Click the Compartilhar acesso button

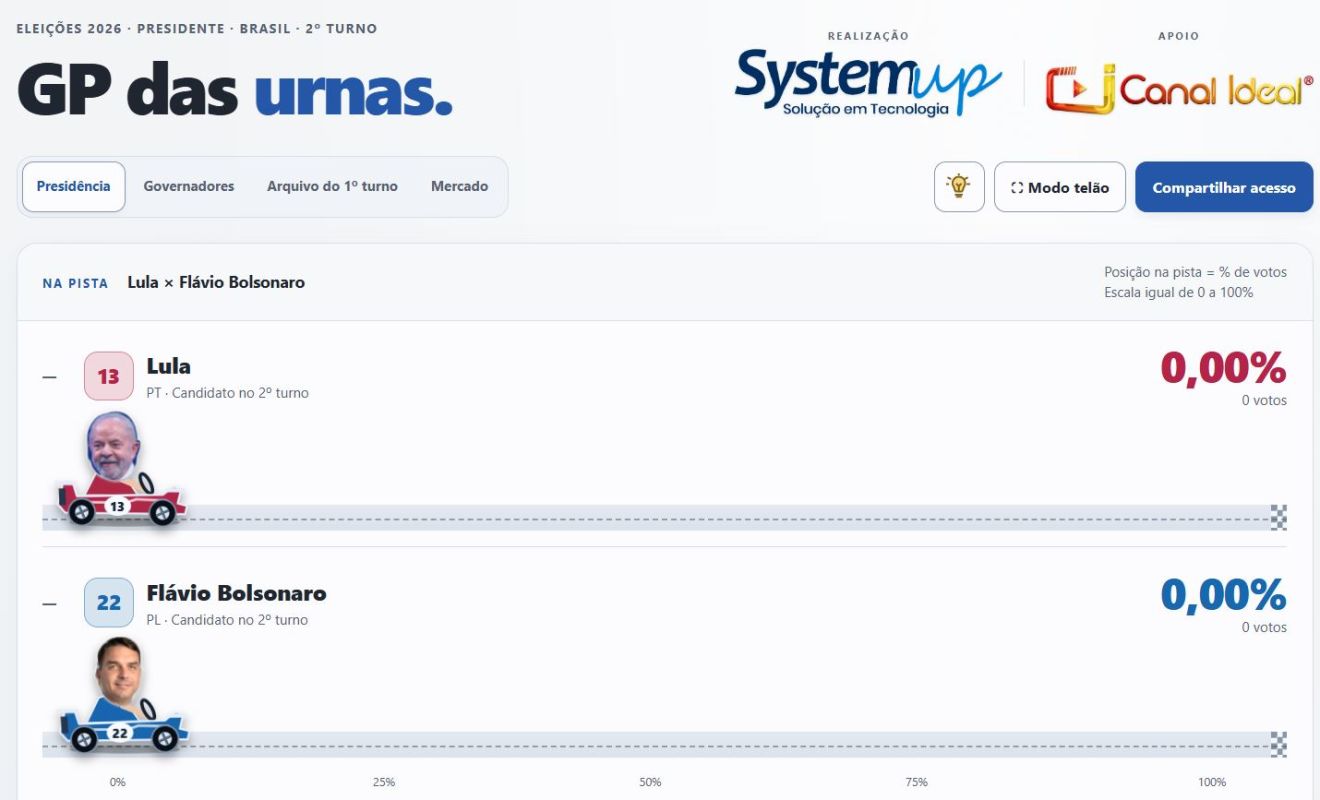pyautogui.click(x=1224, y=187)
